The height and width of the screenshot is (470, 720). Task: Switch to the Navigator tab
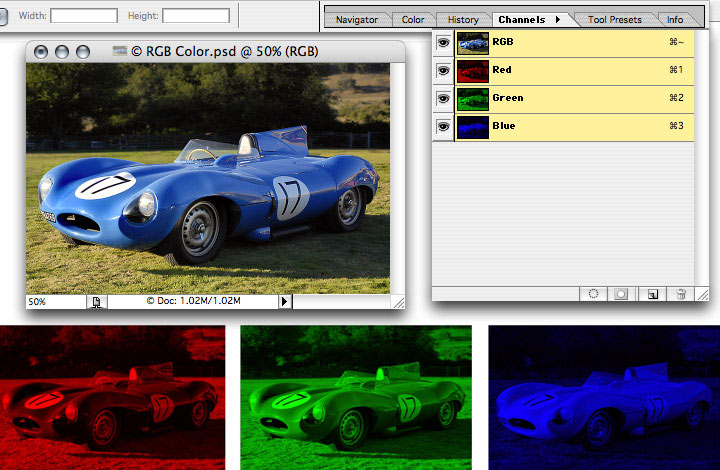357,19
